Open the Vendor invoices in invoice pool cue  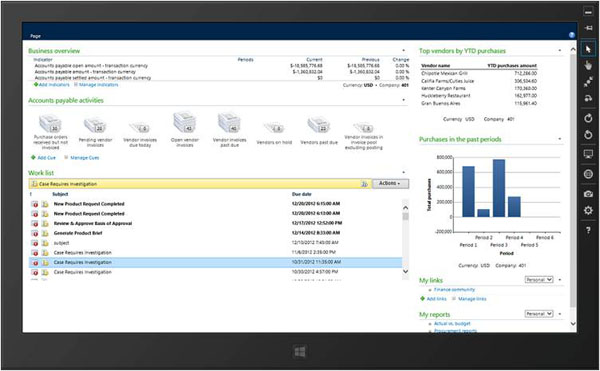[x=364, y=135]
